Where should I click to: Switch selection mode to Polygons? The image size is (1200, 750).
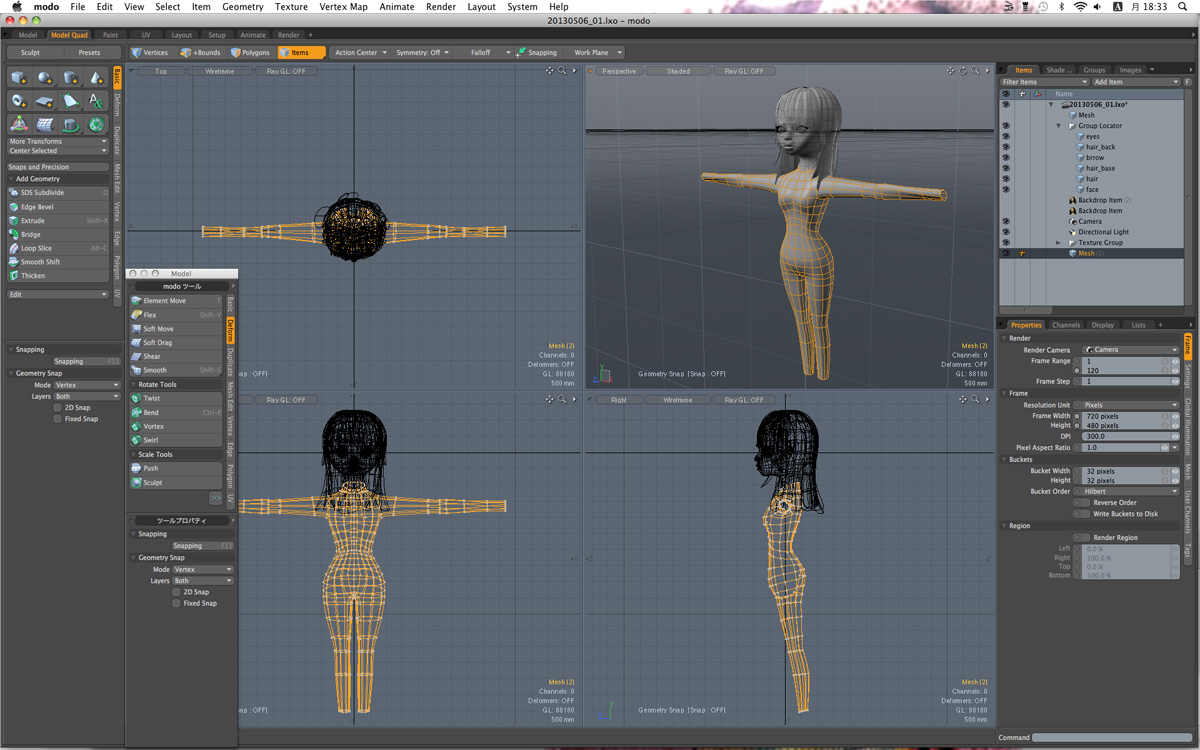250,53
